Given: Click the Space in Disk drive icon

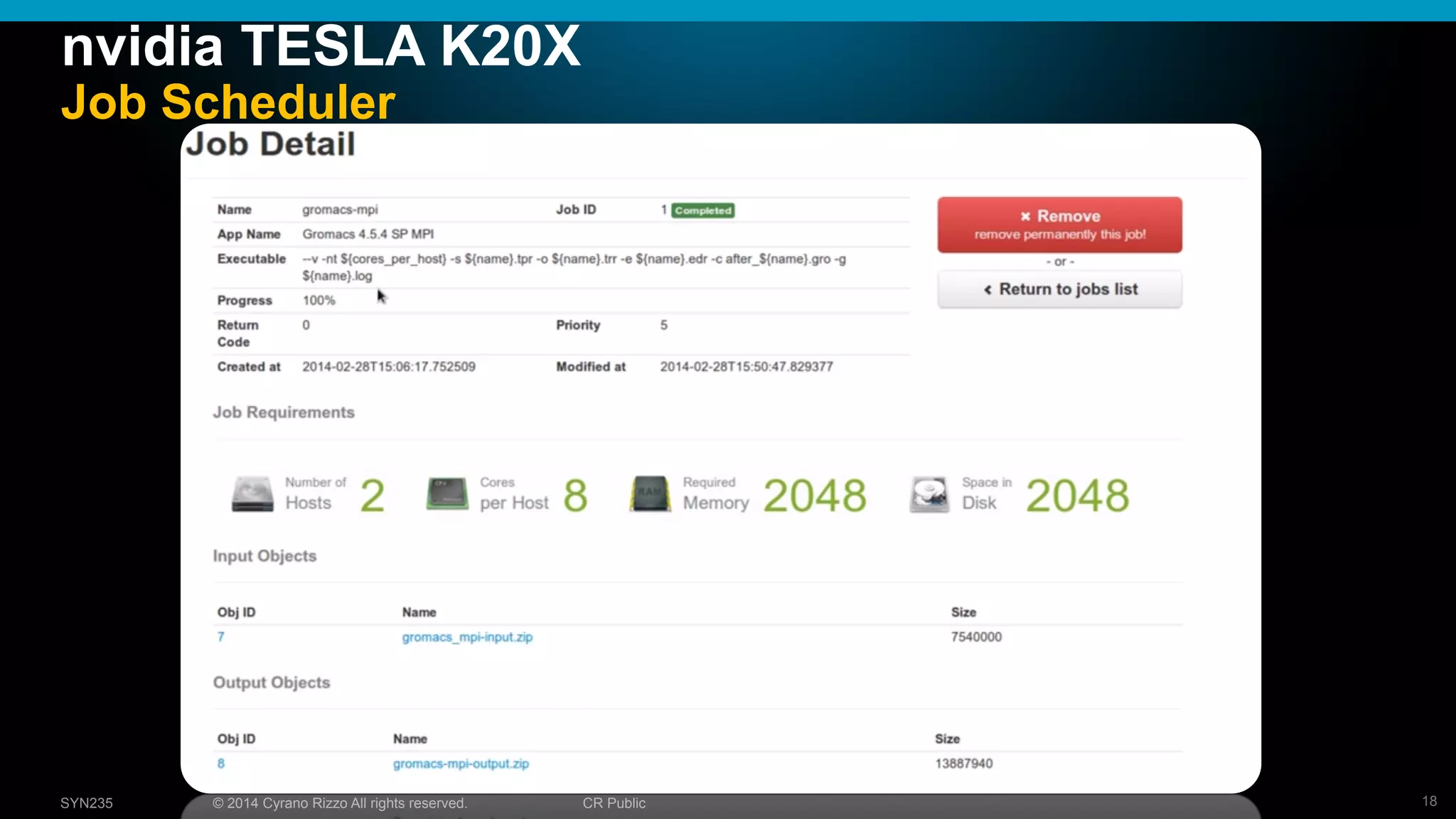Looking at the screenshot, I should click(929, 494).
